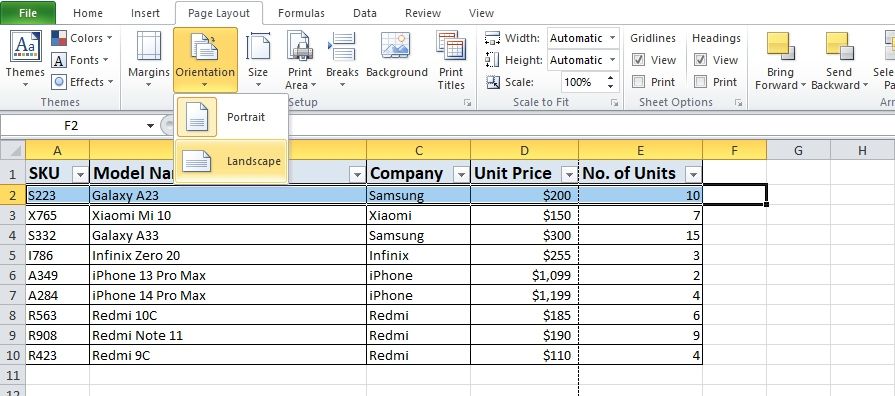Select row 5 header
Viewport: 895px width, 396px height.
13,255
